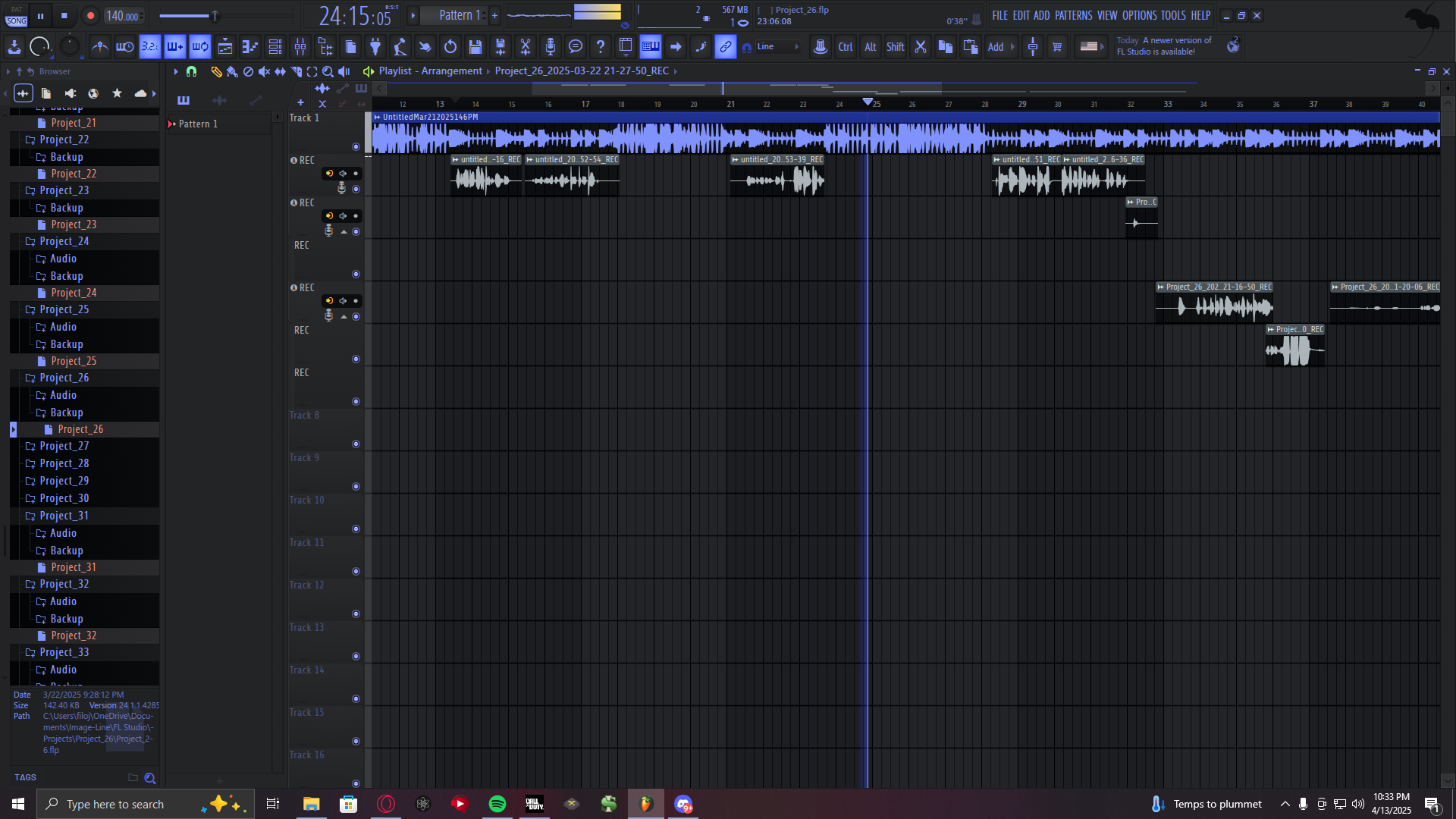Click the tempo field showing 140.000
Viewport: 1456px width, 819px height.
click(123, 16)
